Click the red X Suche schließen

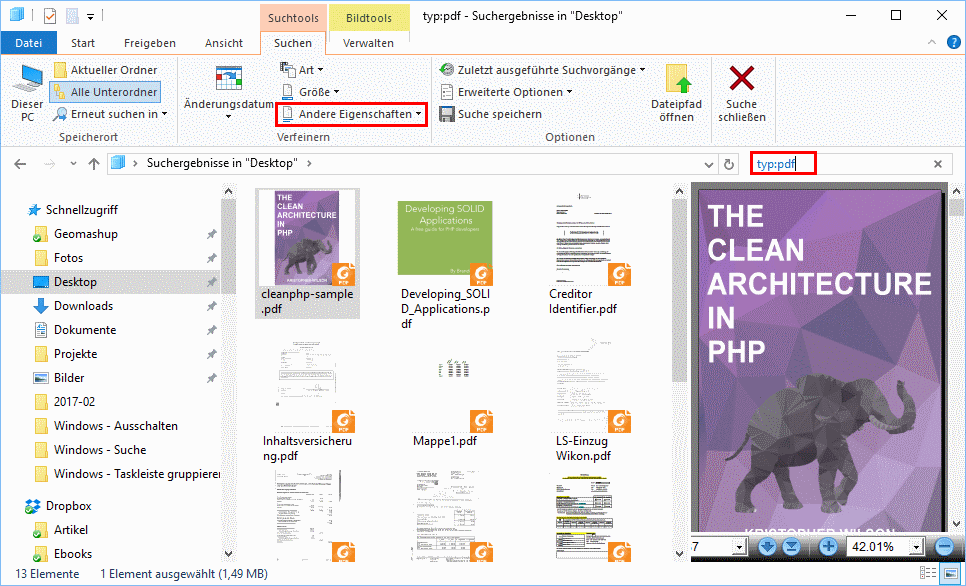pyautogui.click(x=742, y=94)
